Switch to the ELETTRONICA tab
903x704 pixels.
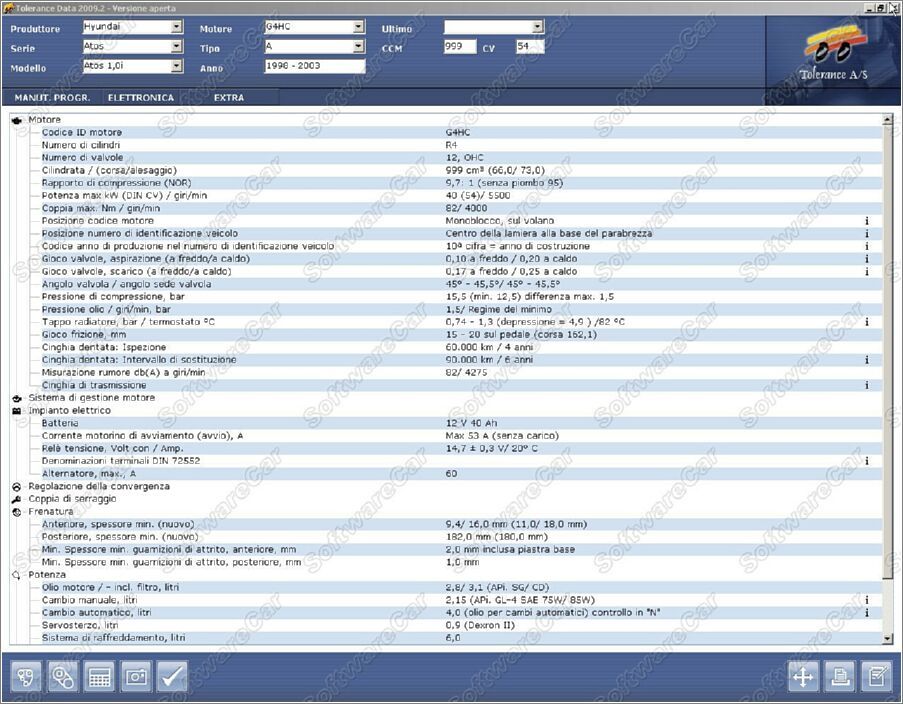point(141,98)
